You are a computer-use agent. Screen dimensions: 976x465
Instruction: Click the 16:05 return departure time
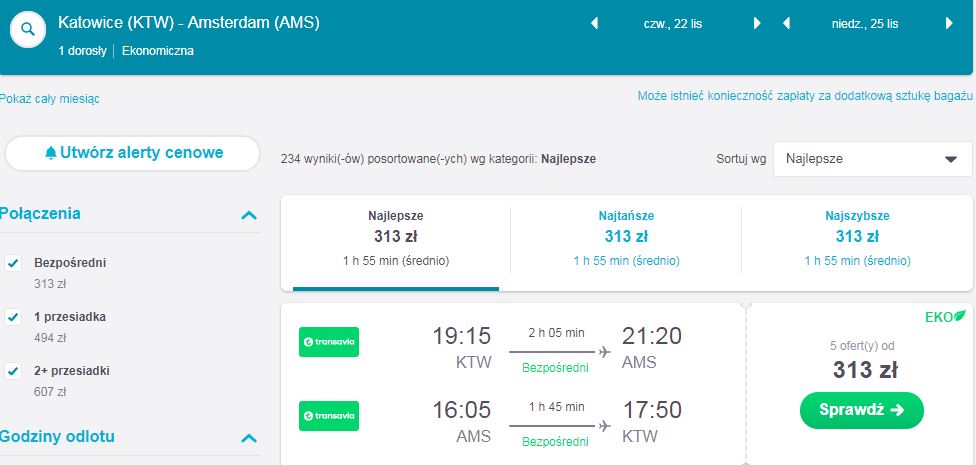[462, 410]
